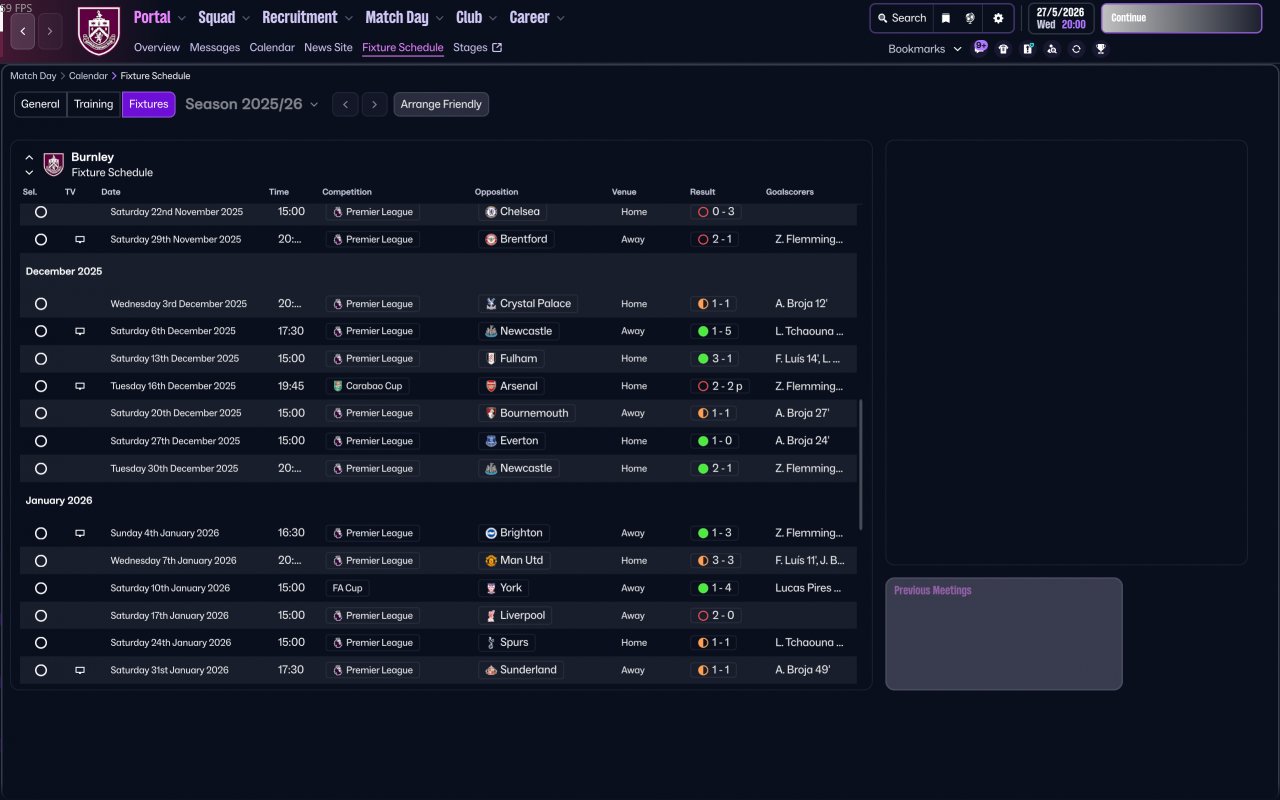Go to next season with right arrow
Viewport: 1280px width, 800px height.
coord(375,104)
